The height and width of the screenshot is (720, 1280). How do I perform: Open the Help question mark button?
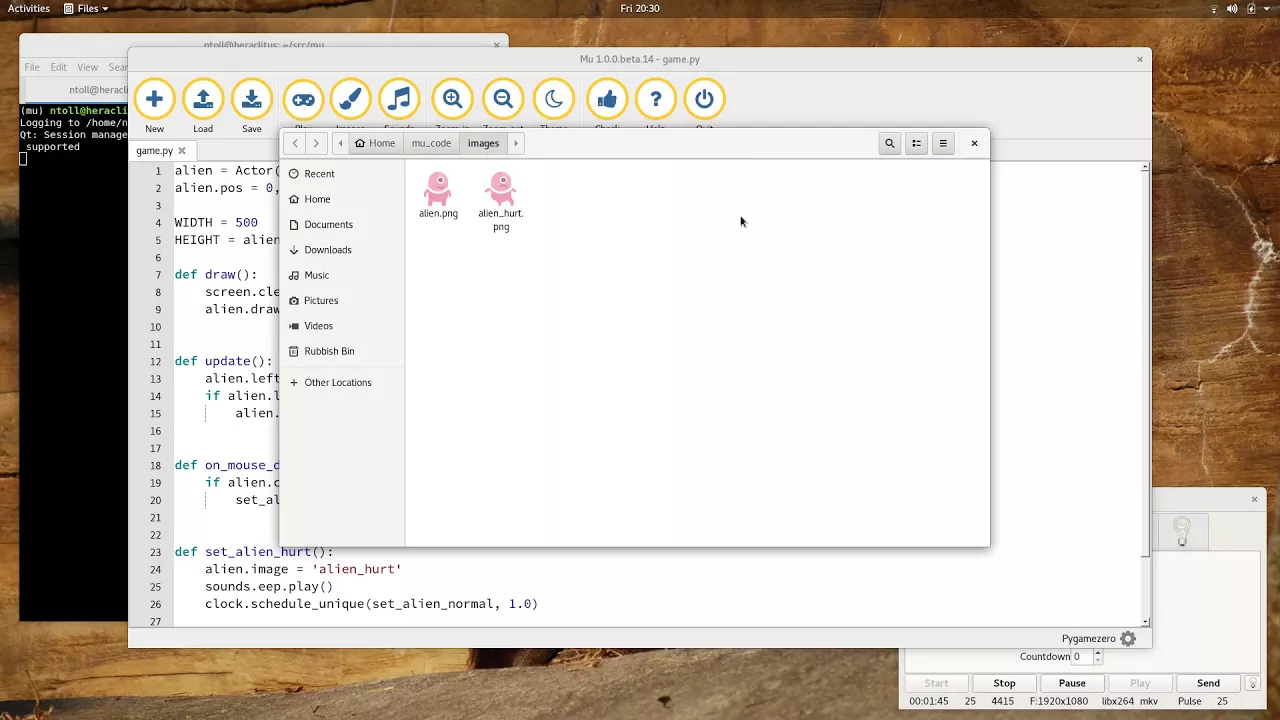[x=656, y=99]
